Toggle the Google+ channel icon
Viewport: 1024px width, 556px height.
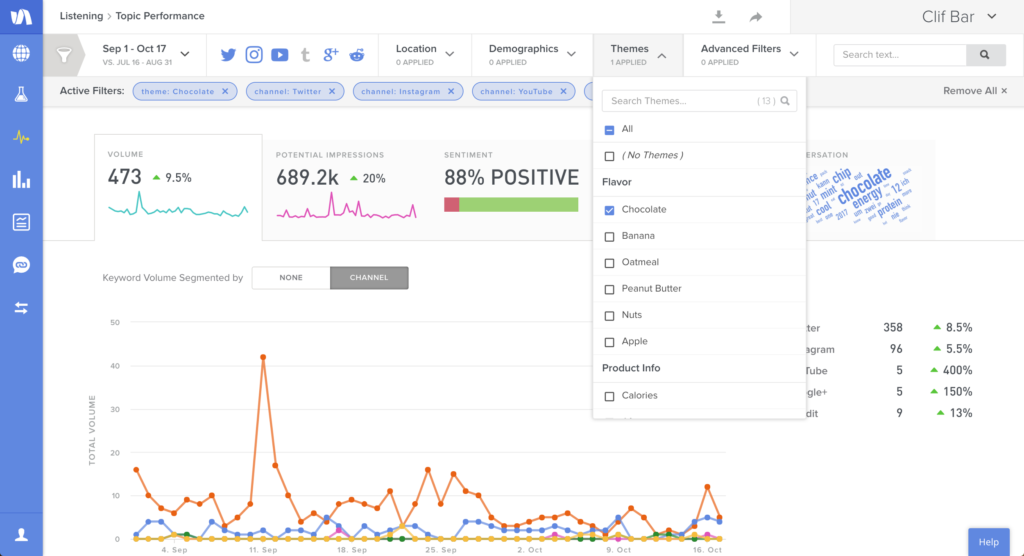point(330,55)
